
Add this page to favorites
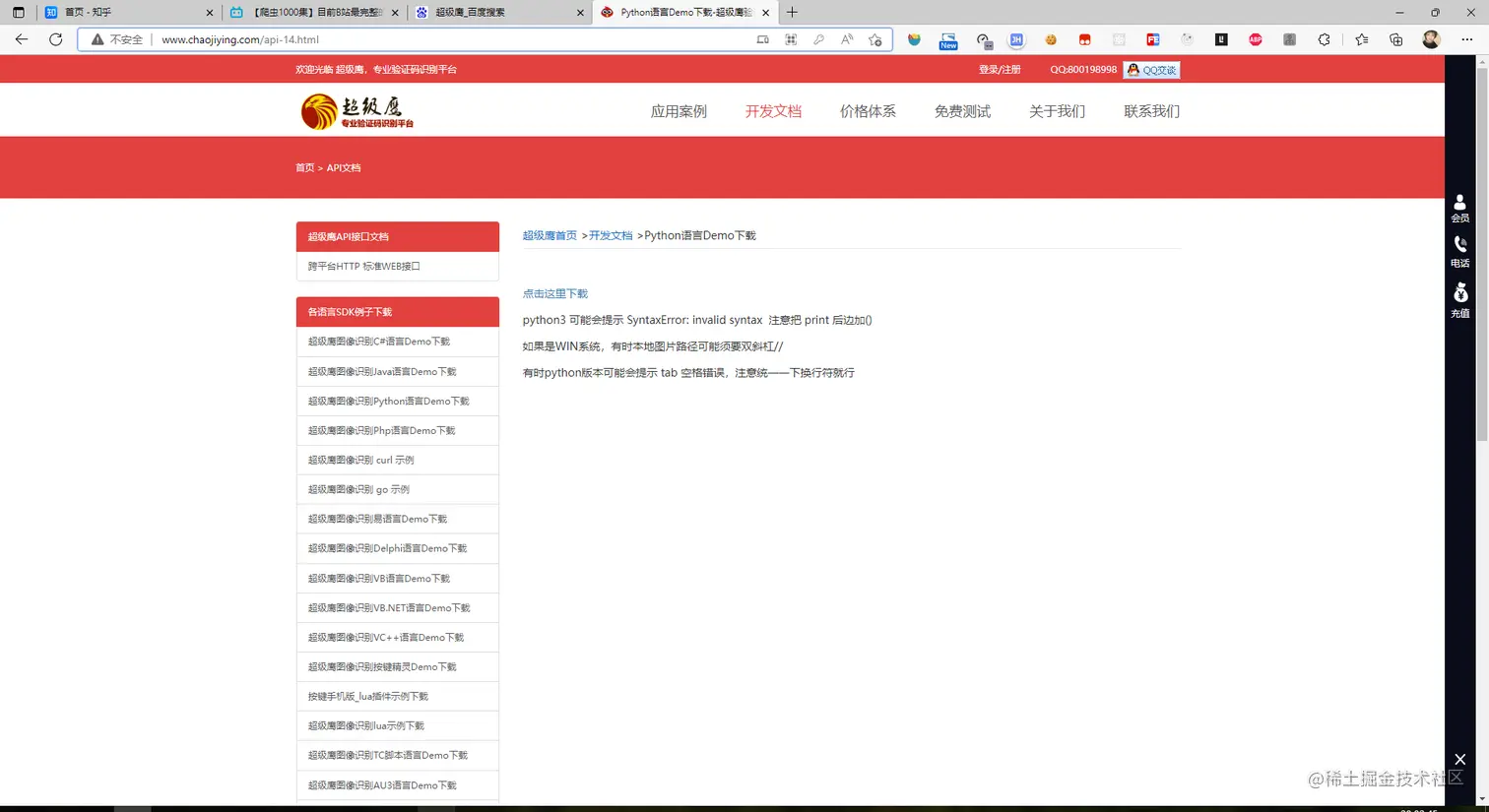(x=875, y=39)
